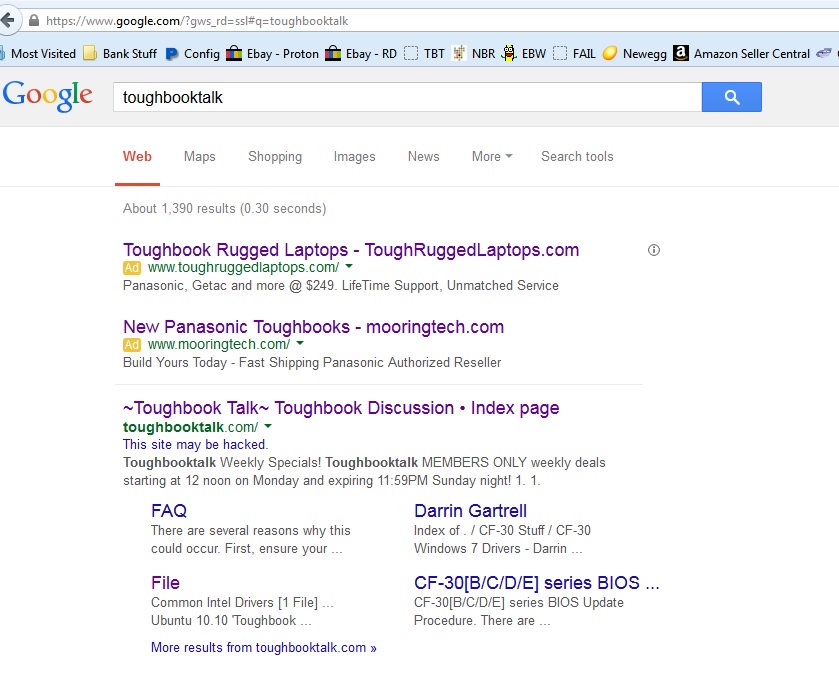Image resolution: width=839 pixels, height=674 pixels.
Task: Click the ad info circle icon
Action: tap(653, 250)
